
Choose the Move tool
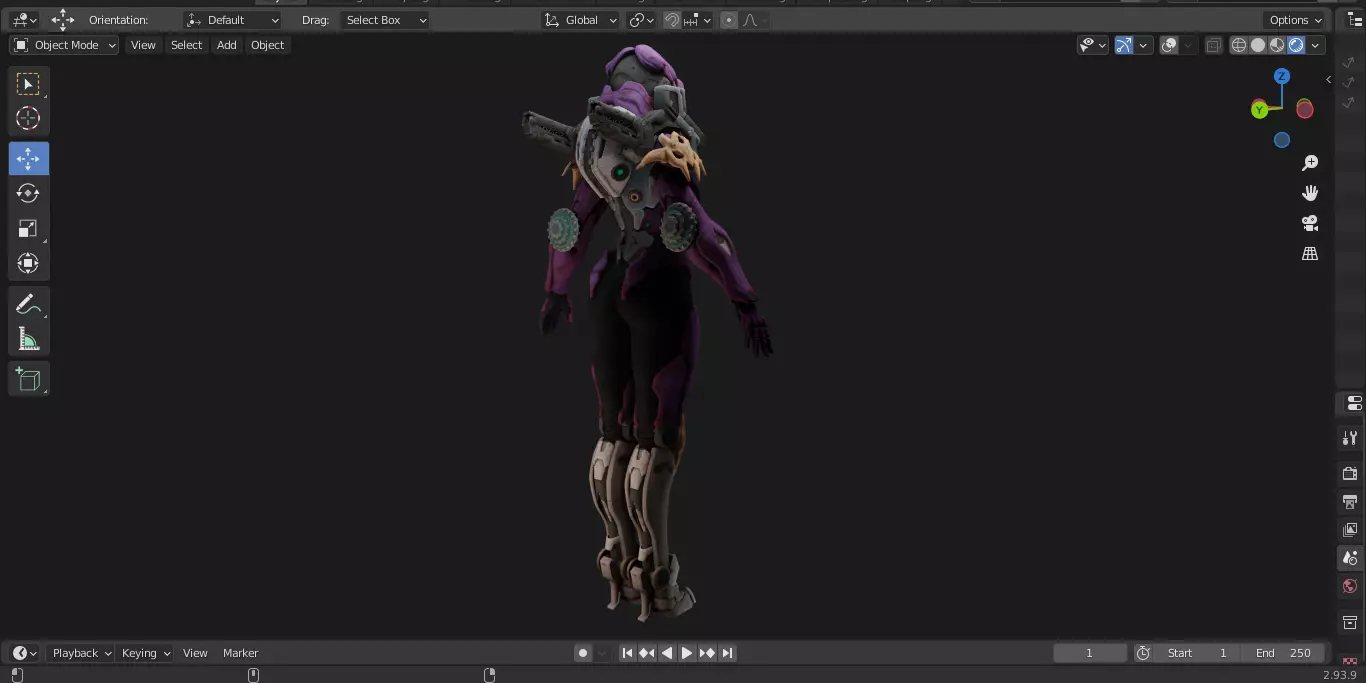coord(28,159)
